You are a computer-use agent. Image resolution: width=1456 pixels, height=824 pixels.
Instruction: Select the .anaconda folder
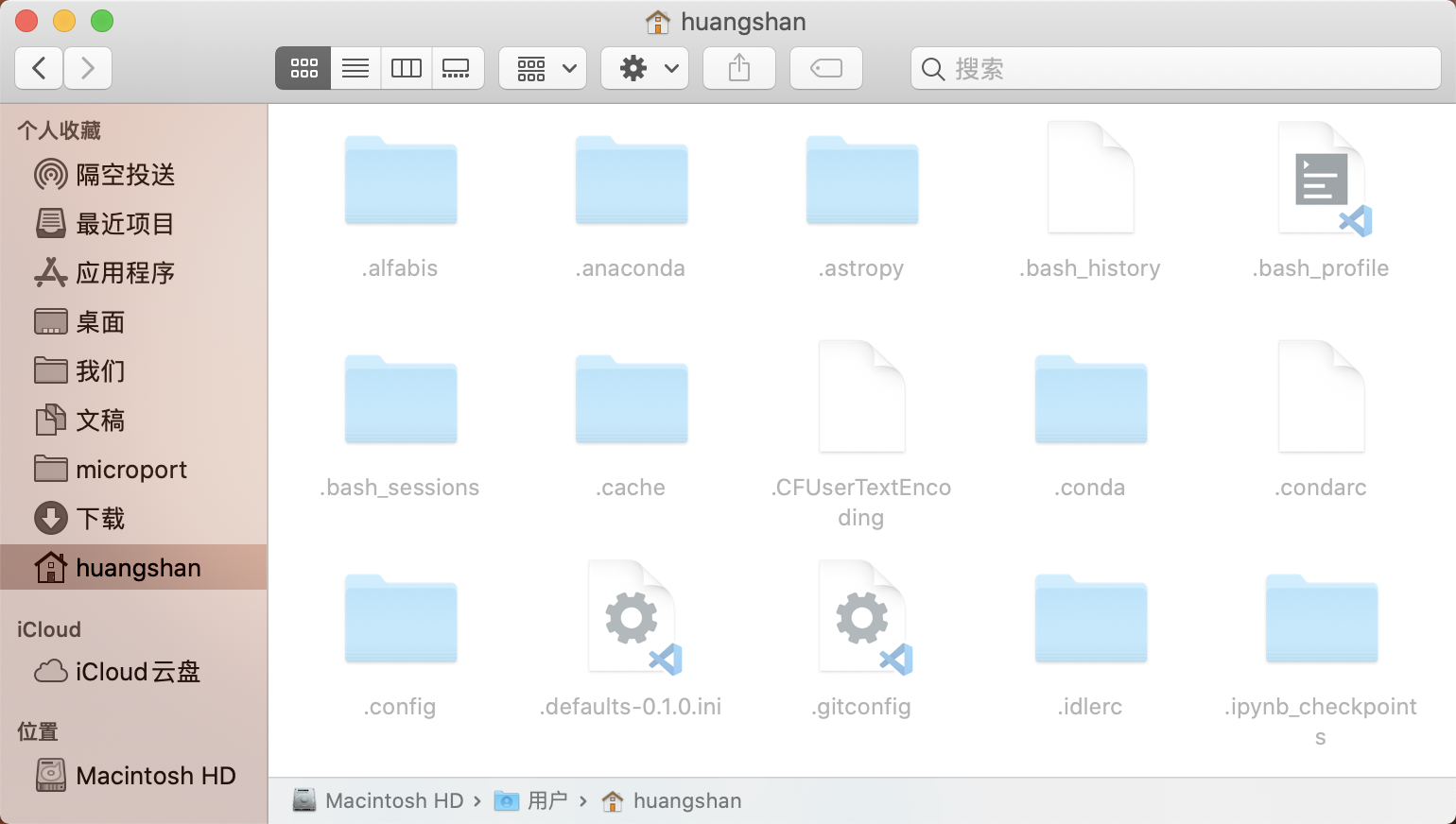tap(632, 180)
